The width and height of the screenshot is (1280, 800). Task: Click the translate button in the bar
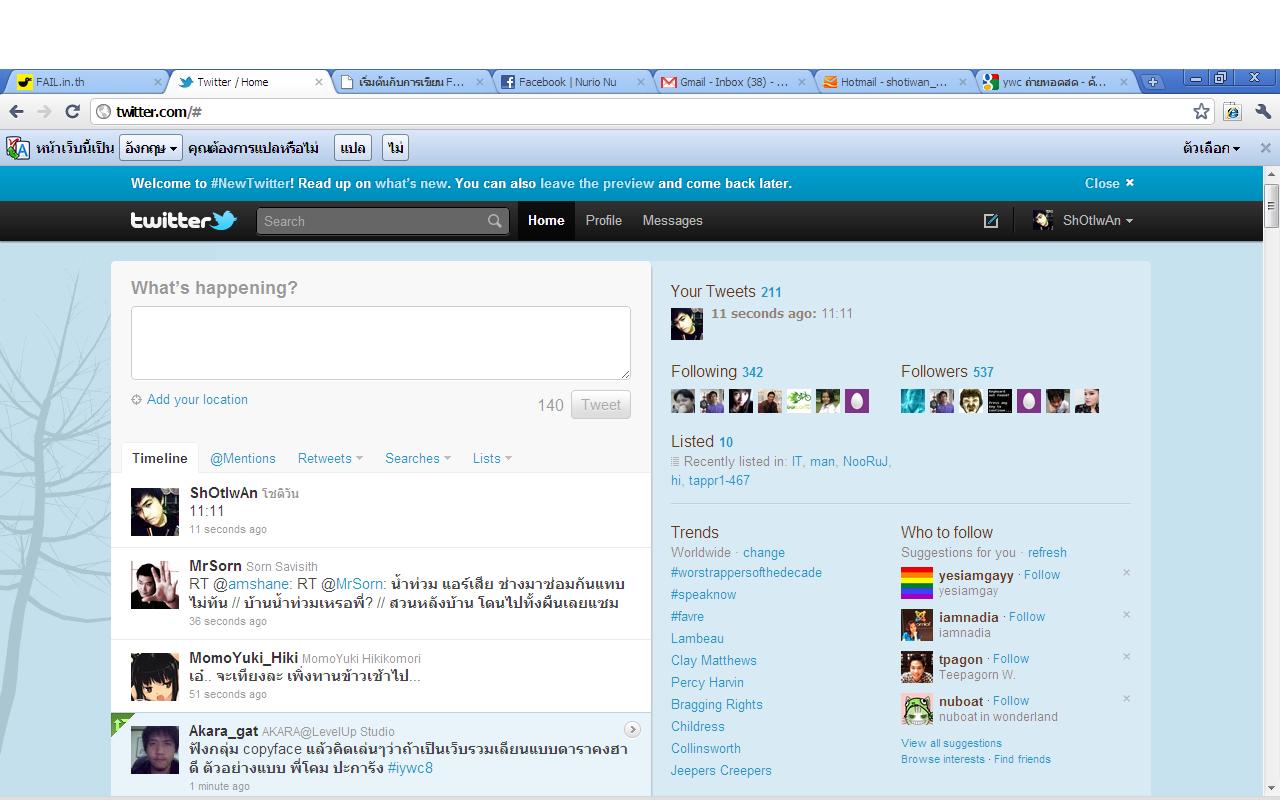click(353, 148)
